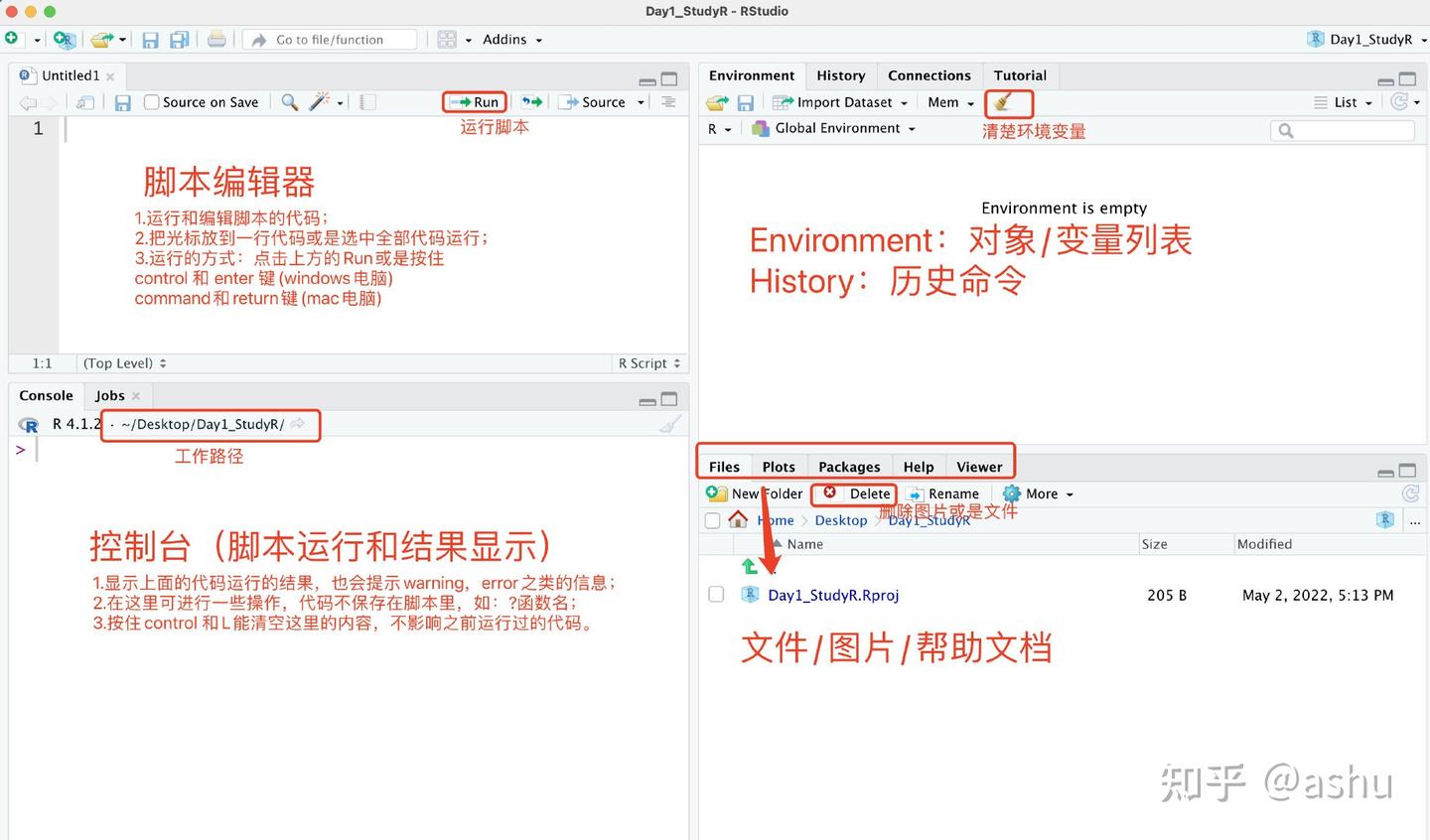Save current document in main toolbar
The width and height of the screenshot is (1430, 840).
[150, 40]
